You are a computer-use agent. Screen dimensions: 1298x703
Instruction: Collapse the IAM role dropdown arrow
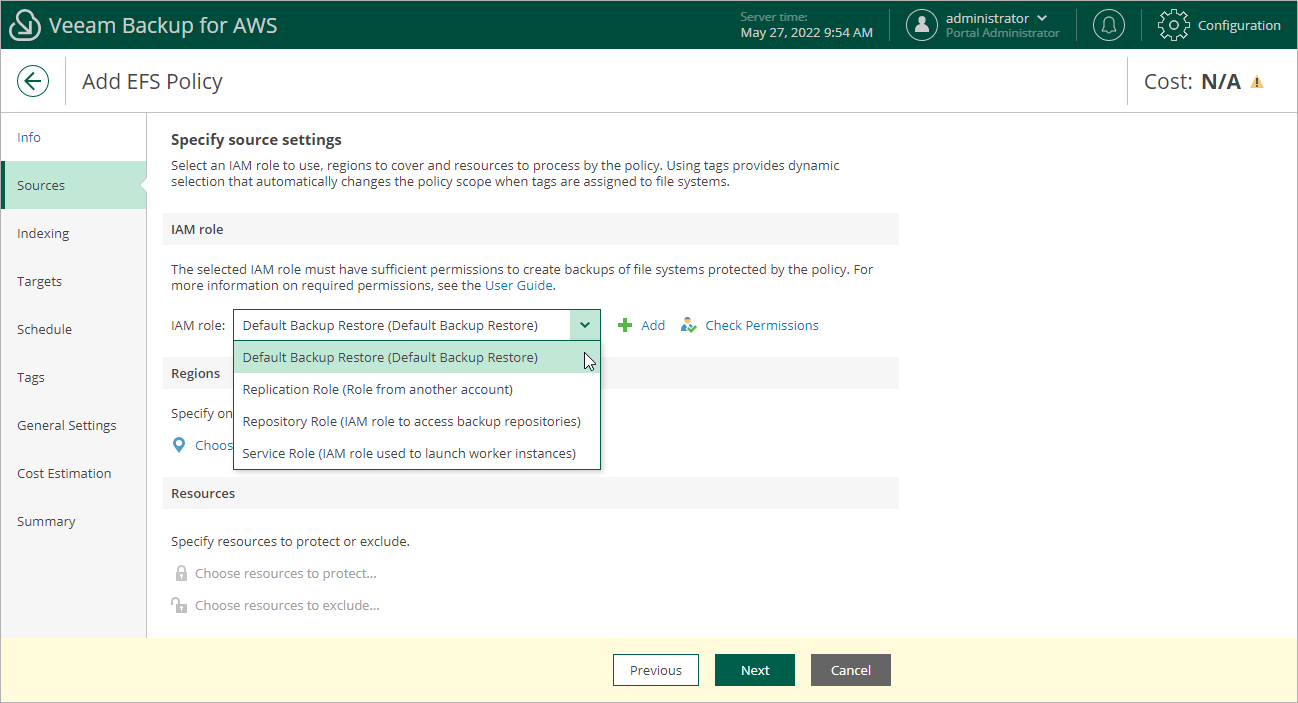(585, 325)
